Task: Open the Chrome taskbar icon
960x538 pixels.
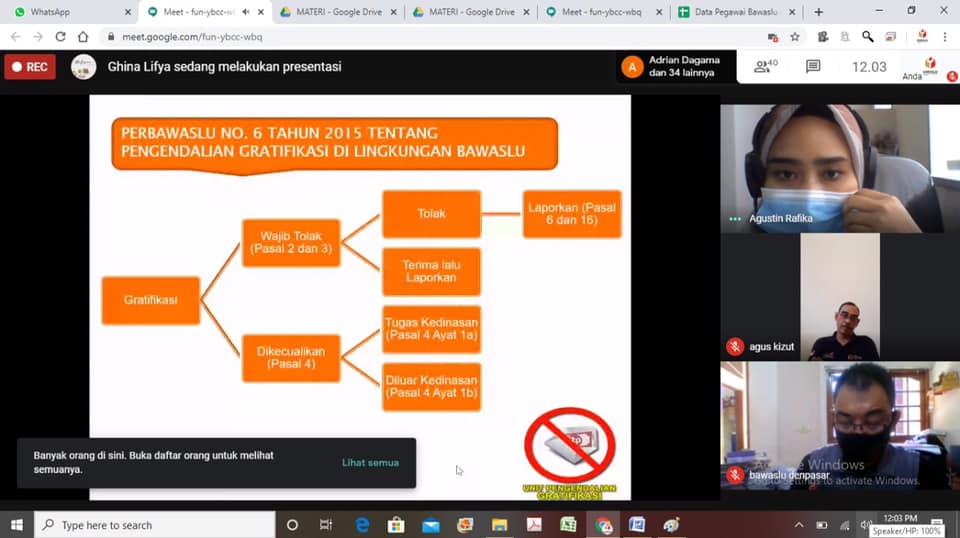Action: point(603,525)
